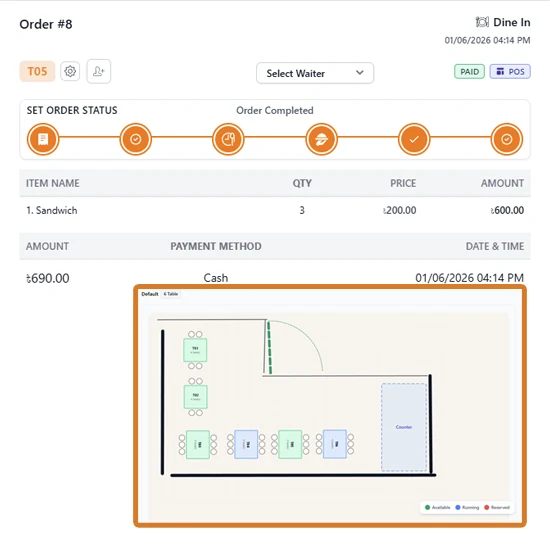Click the add customer person icon
550x550 pixels.
99,71
